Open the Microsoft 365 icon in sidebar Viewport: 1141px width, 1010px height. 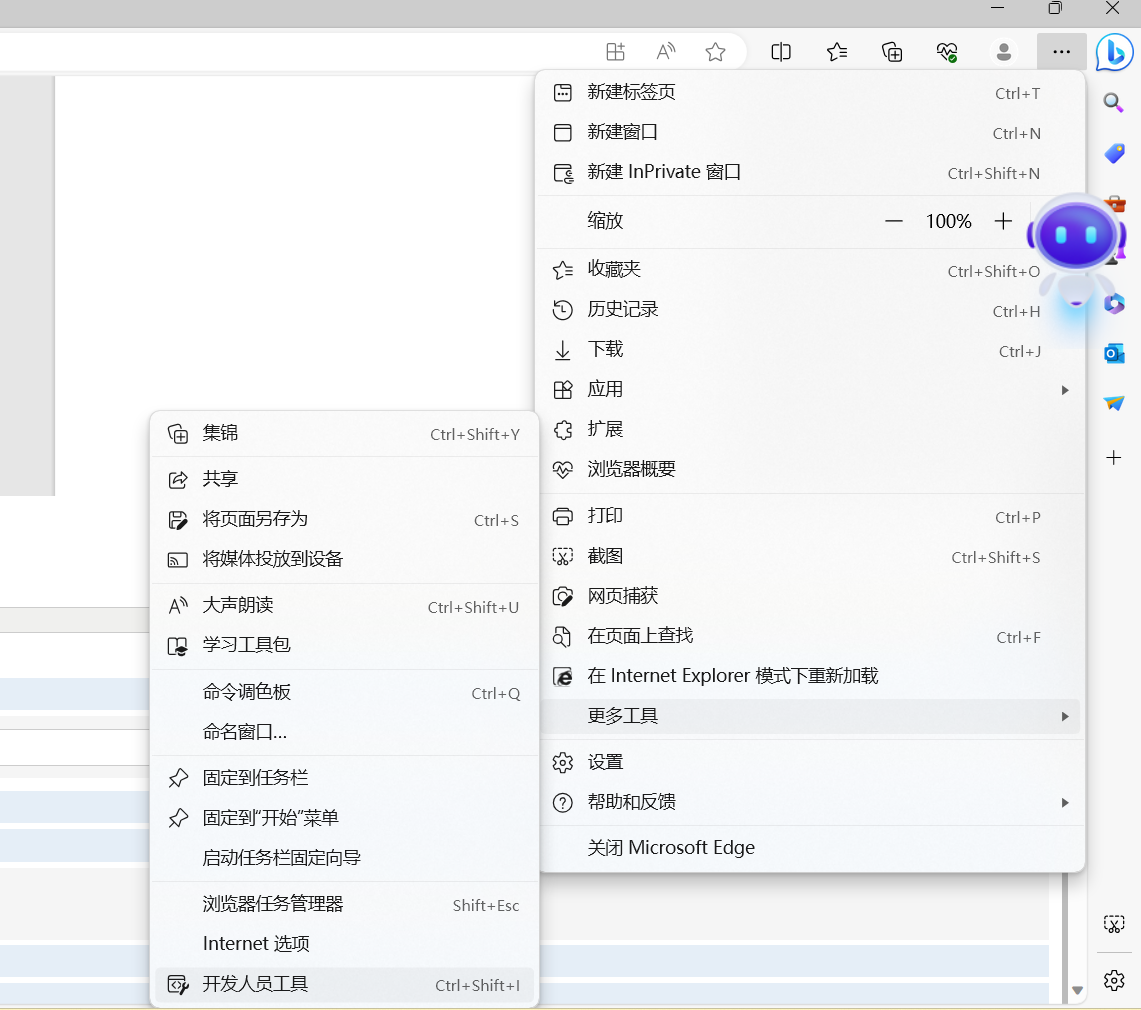pos(1115,303)
